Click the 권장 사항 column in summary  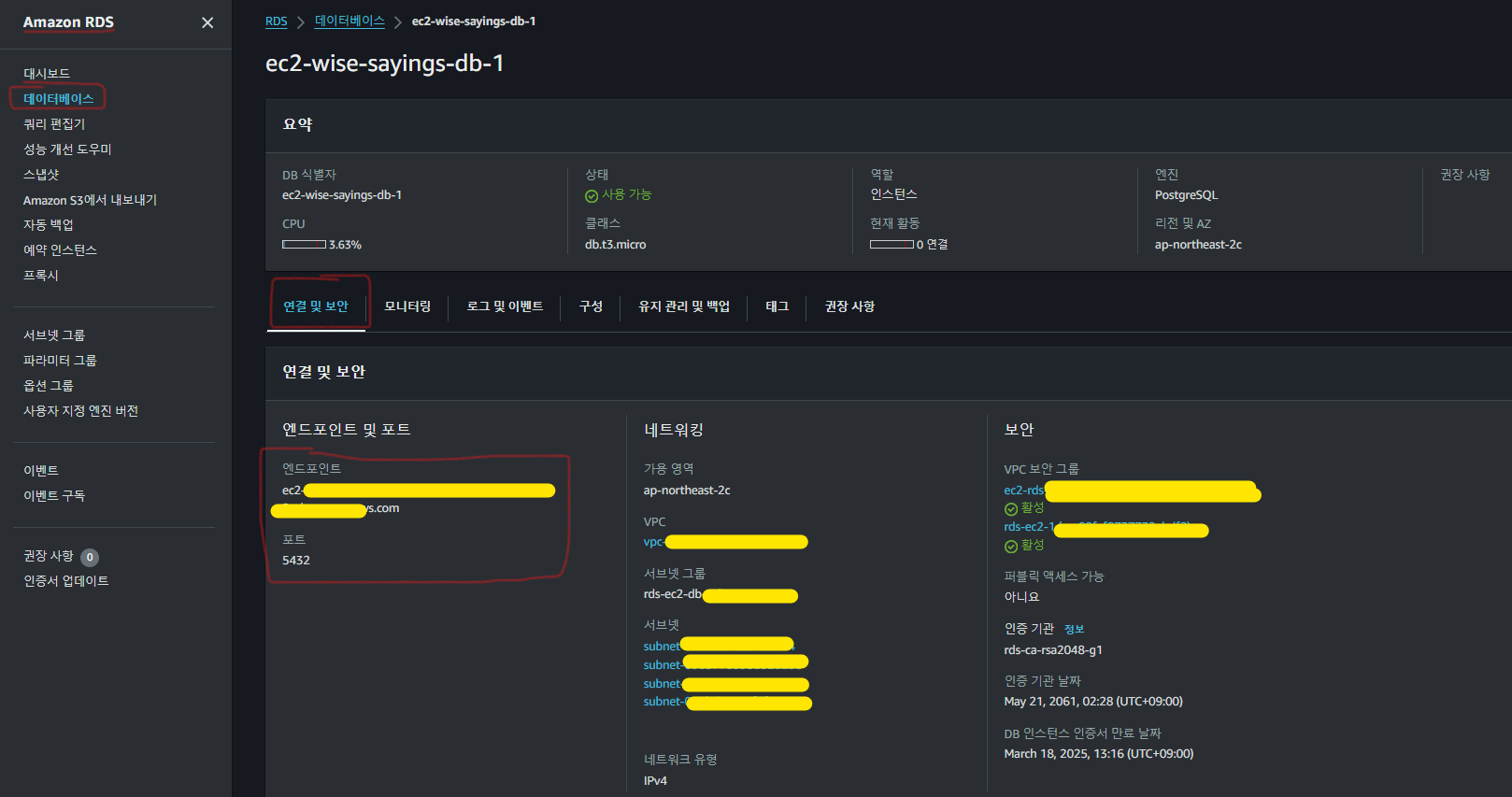[1464, 175]
